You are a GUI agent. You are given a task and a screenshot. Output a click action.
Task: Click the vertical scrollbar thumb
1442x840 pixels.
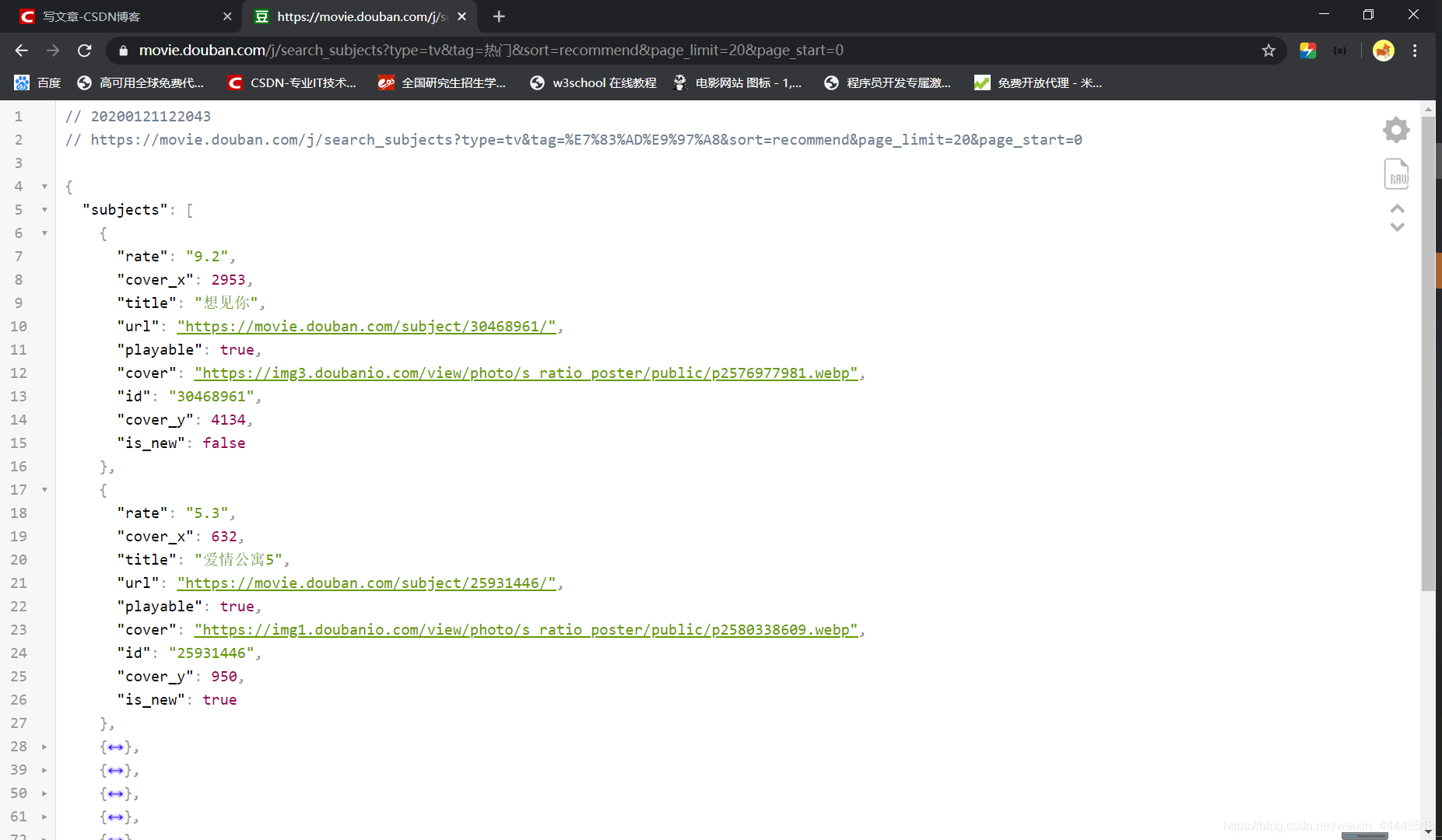1428,354
